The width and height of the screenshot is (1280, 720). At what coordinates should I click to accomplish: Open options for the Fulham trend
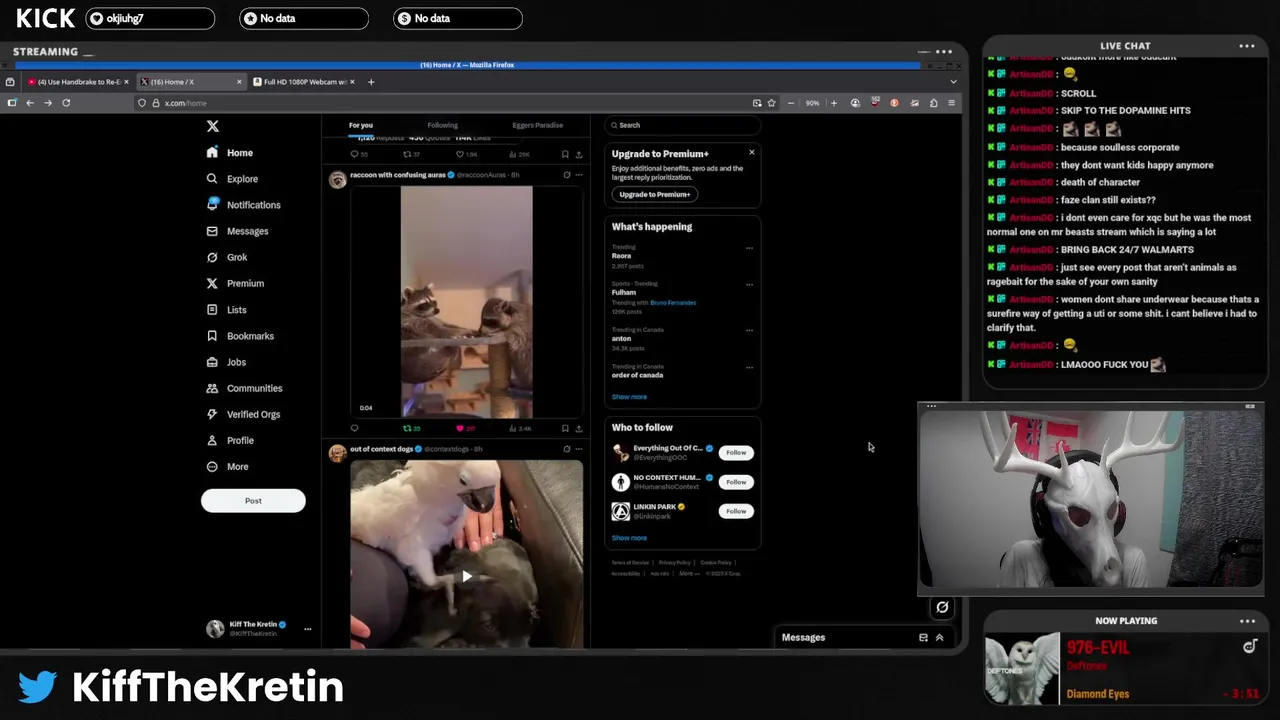pos(749,284)
